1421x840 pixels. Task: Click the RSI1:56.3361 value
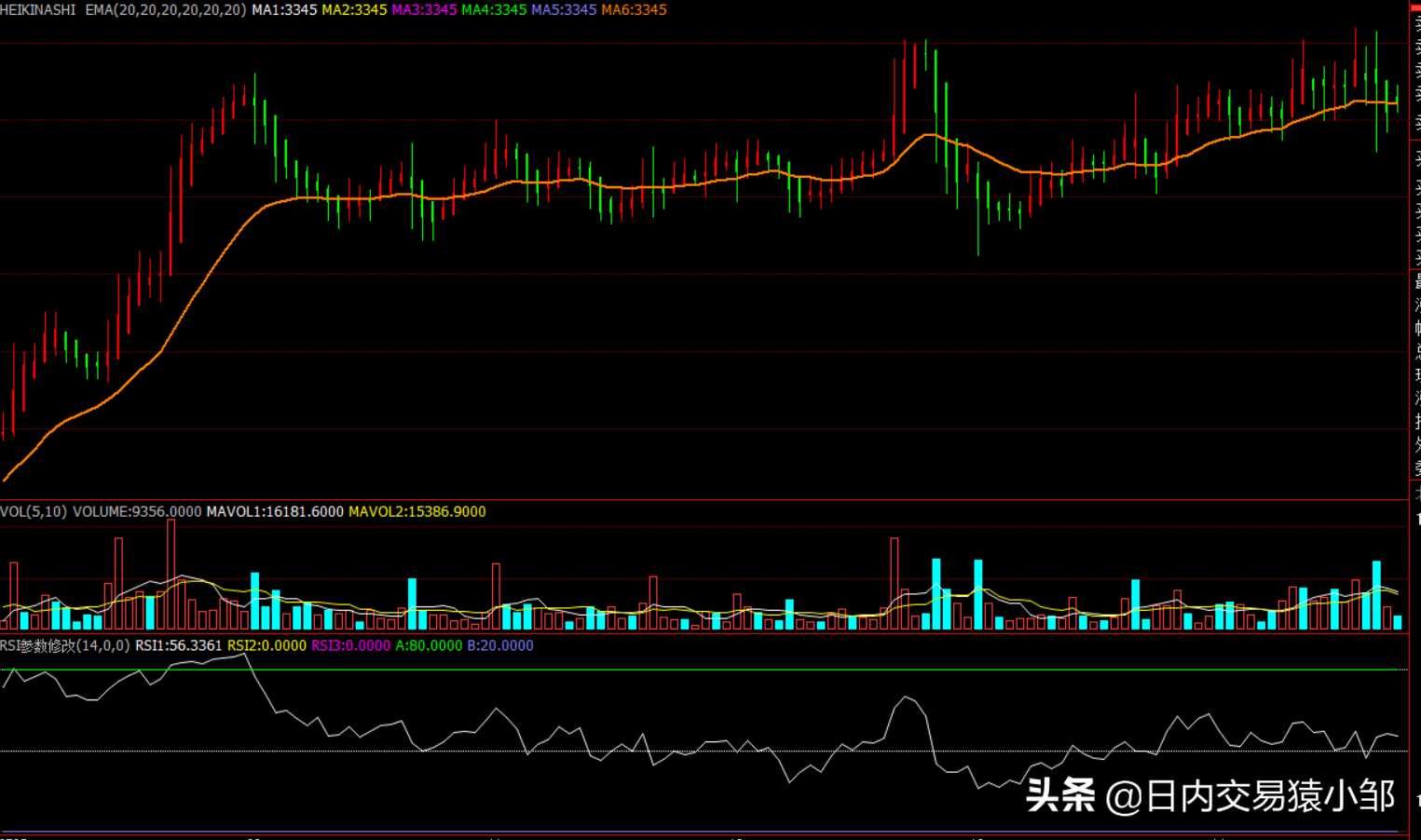tap(179, 645)
